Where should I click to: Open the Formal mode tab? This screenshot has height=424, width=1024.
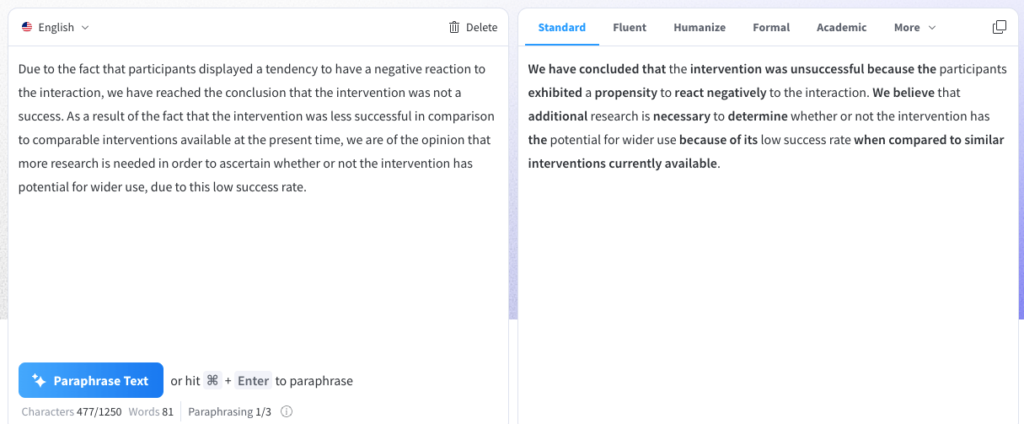coord(771,28)
